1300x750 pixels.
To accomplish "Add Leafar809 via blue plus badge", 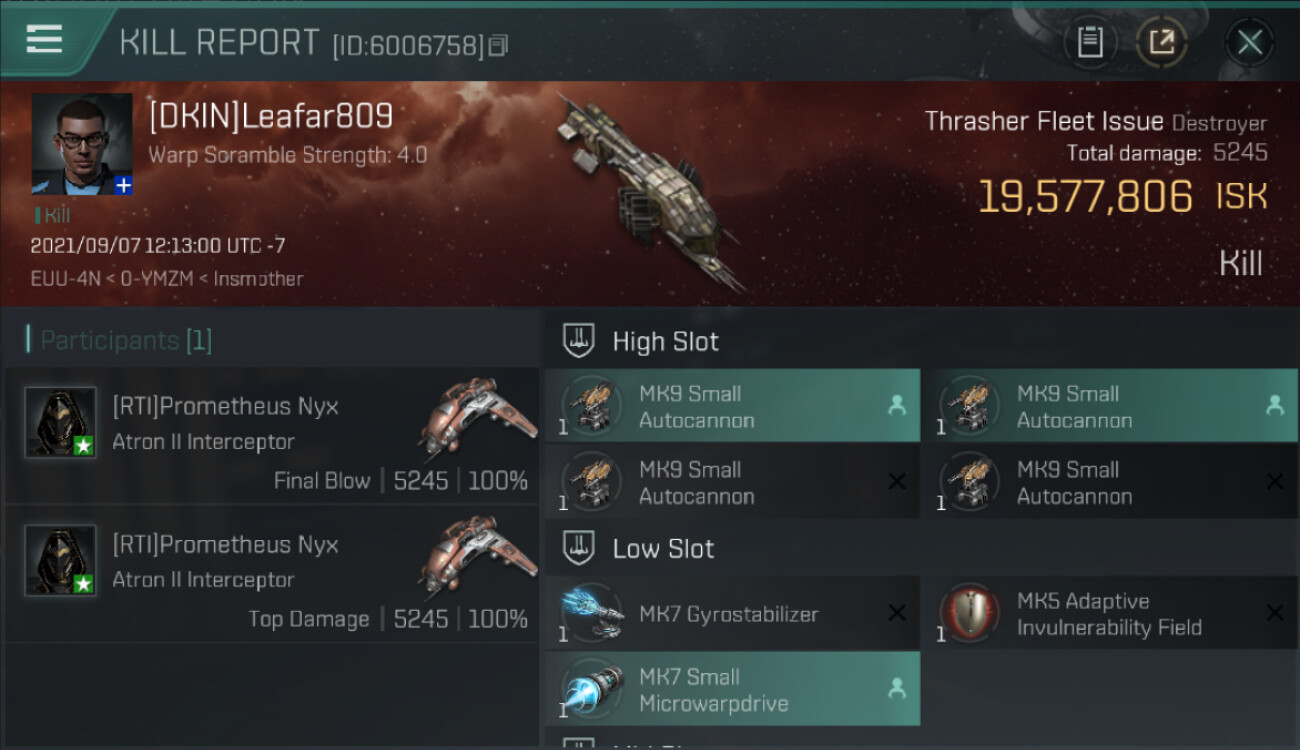I will tap(123, 185).
